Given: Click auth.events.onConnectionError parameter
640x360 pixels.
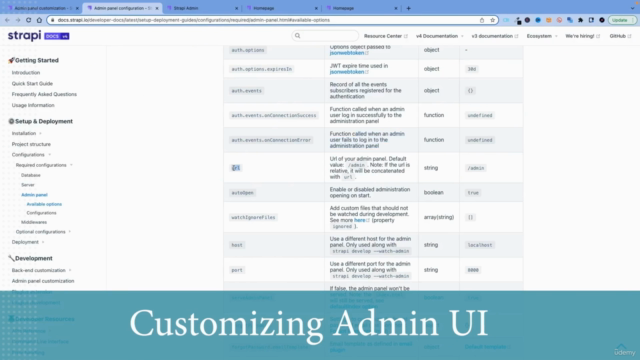Looking at the screenshot, I should pos(271,140).
